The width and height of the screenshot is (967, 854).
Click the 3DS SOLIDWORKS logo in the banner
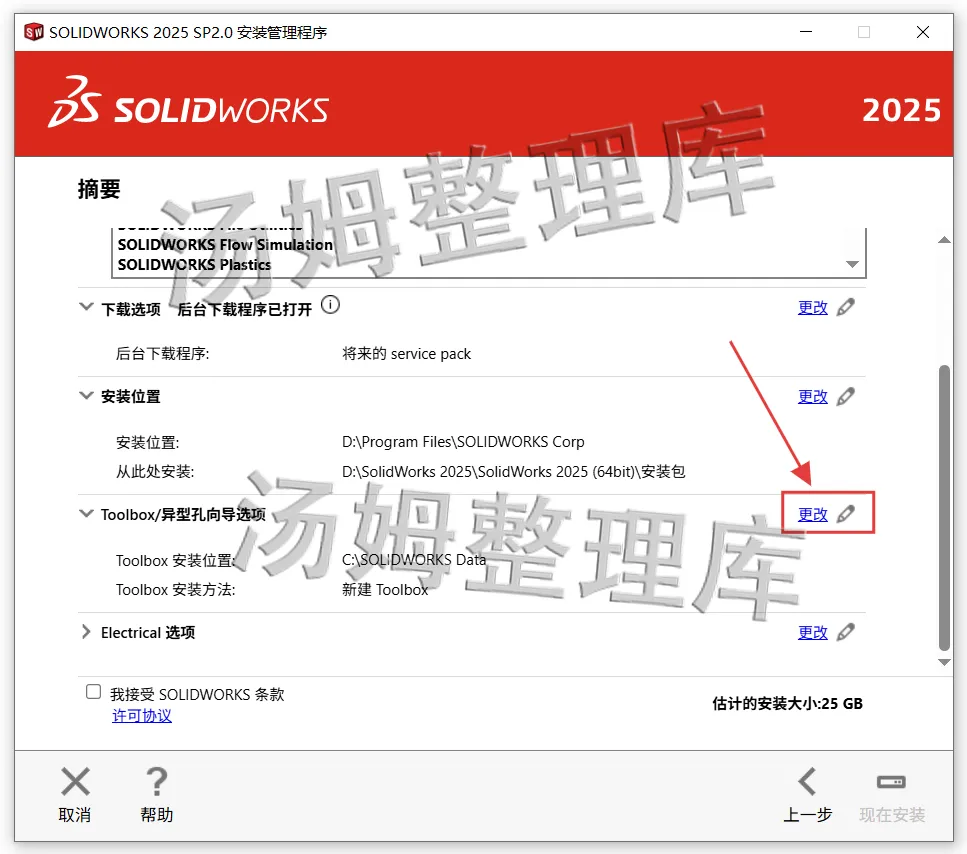click(188, 103)
